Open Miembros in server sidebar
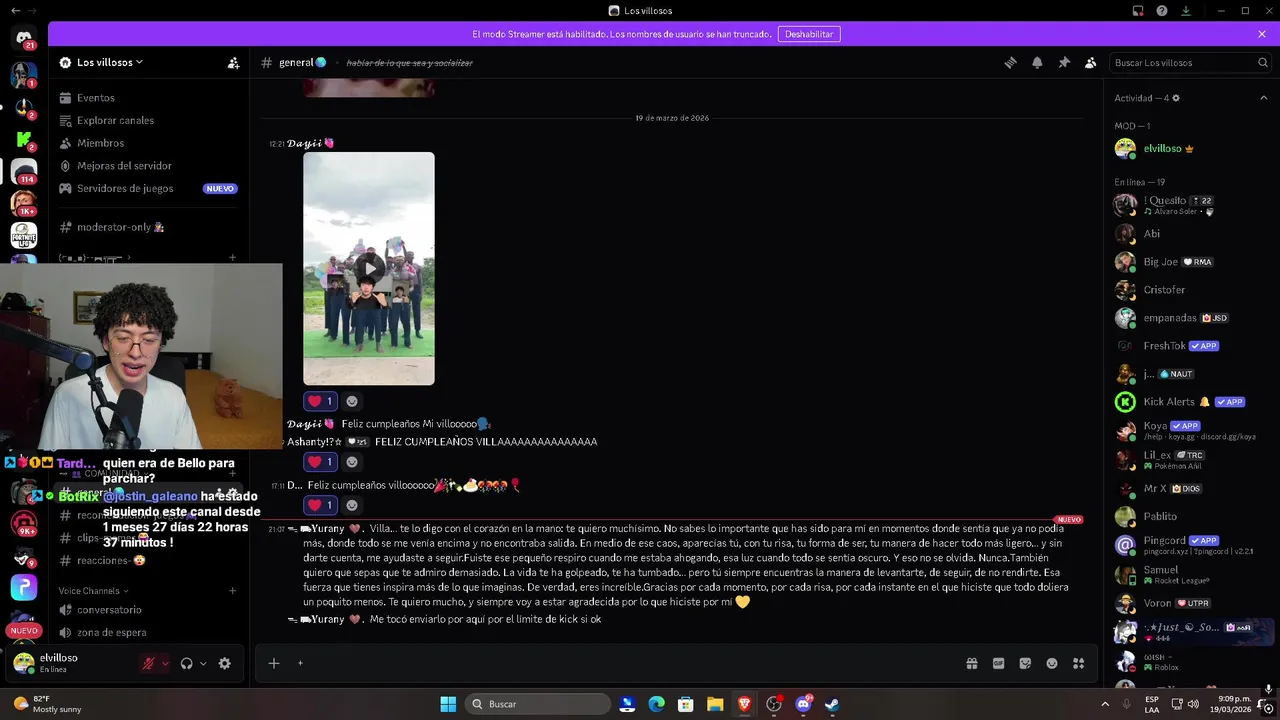 click(x=148, y=143)
